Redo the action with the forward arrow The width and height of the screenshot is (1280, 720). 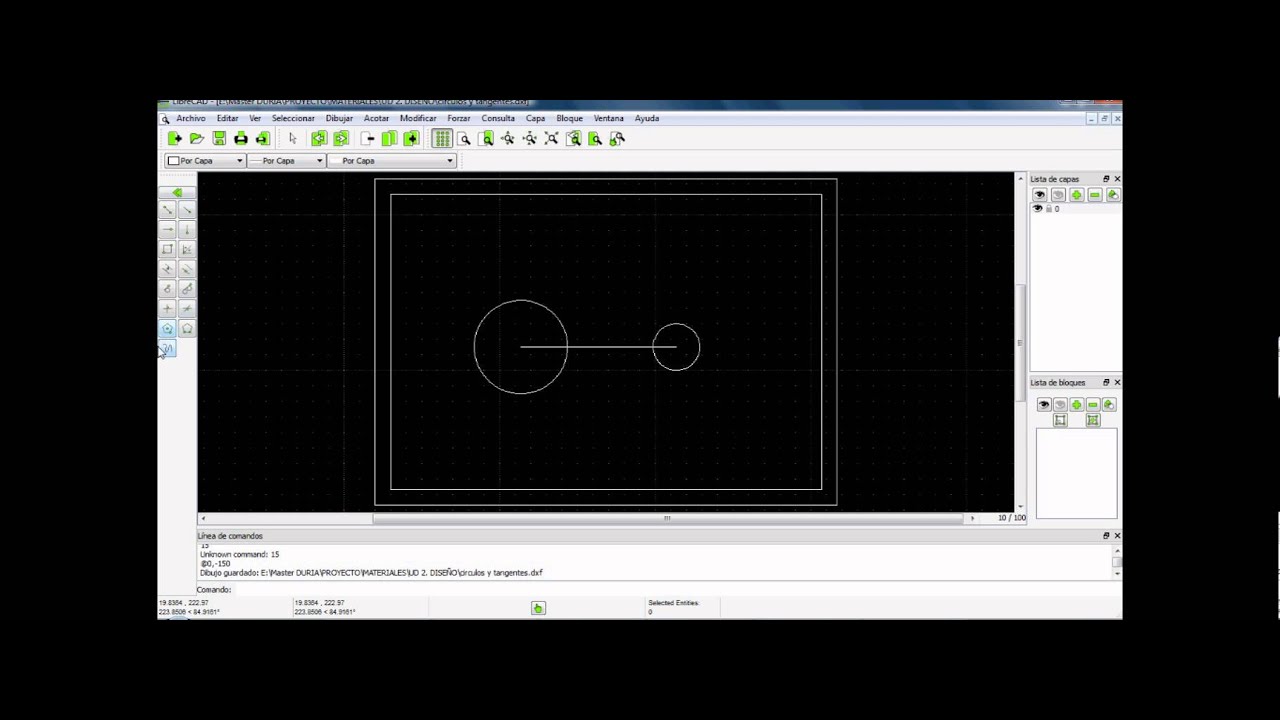point(341,139)
